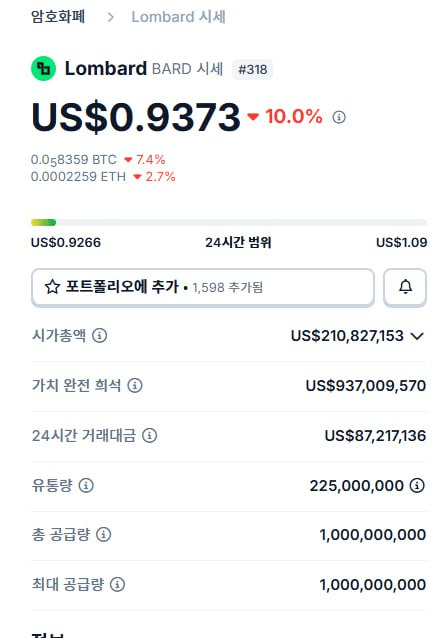Click the green Lombard coin logo

tap(44, 68)
